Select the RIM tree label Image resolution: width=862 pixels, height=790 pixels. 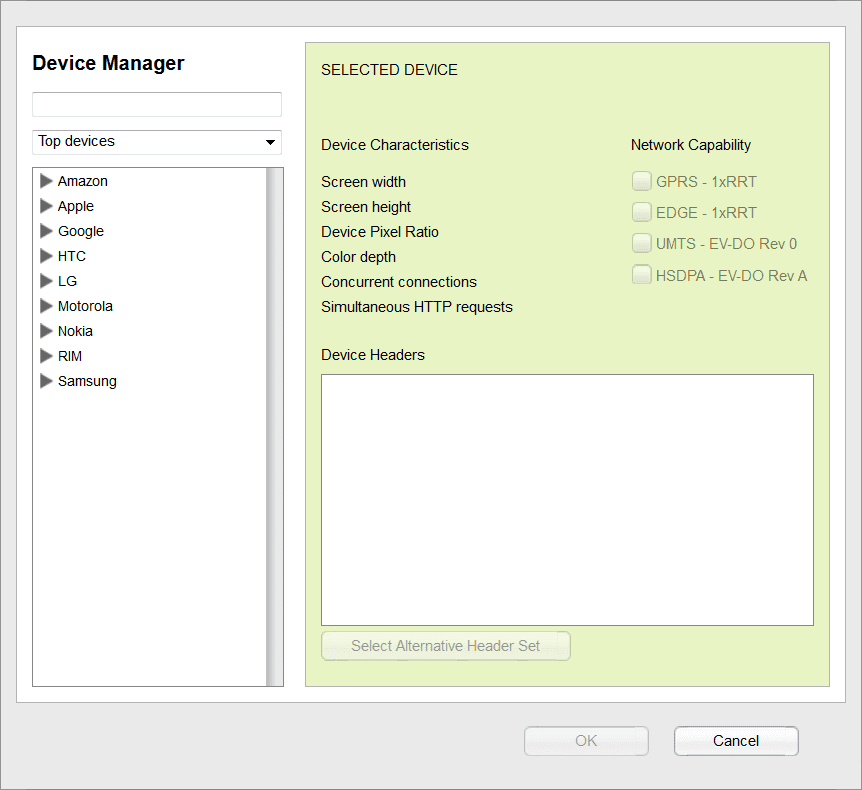point(70,356)
